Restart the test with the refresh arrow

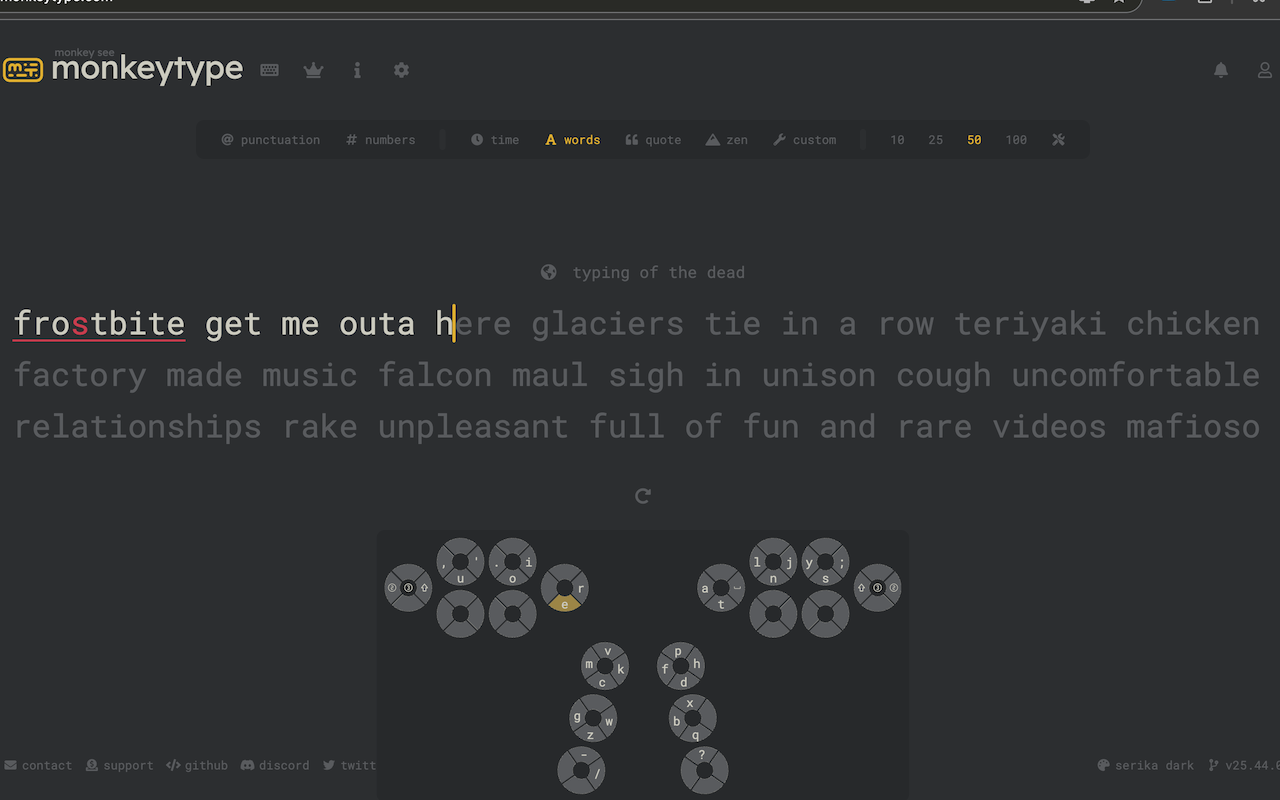(x=642, y=495)
